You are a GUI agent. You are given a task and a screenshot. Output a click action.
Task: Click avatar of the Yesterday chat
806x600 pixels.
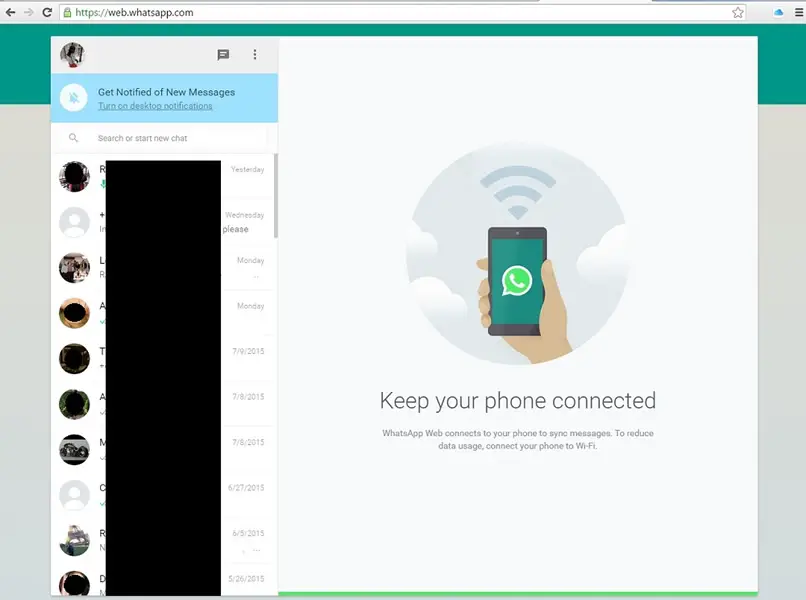(74, 176)
